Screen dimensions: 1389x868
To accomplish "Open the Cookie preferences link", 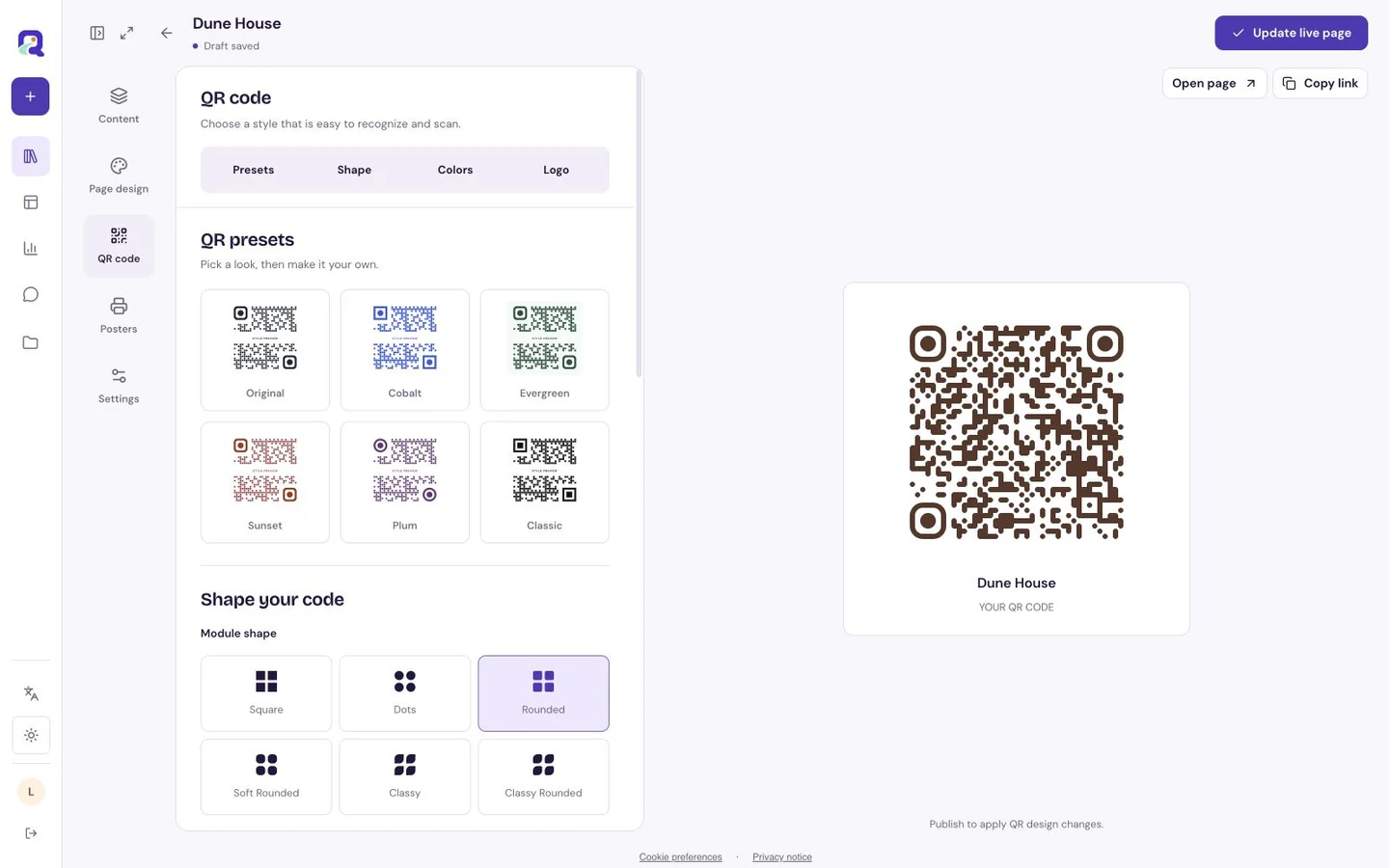I will pyautogui.click(x=680, y=857).
